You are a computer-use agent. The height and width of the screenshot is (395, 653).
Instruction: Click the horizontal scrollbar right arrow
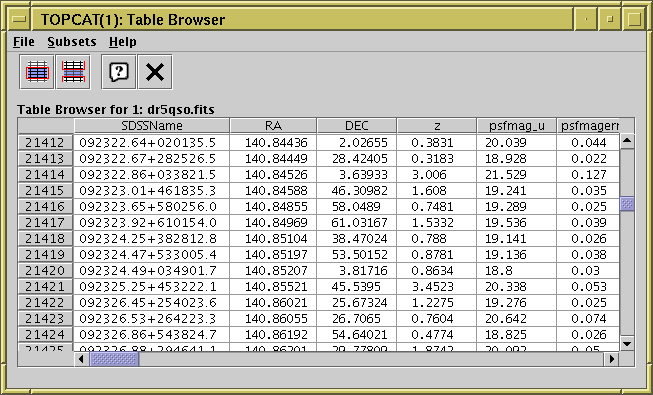coord(612,359)
